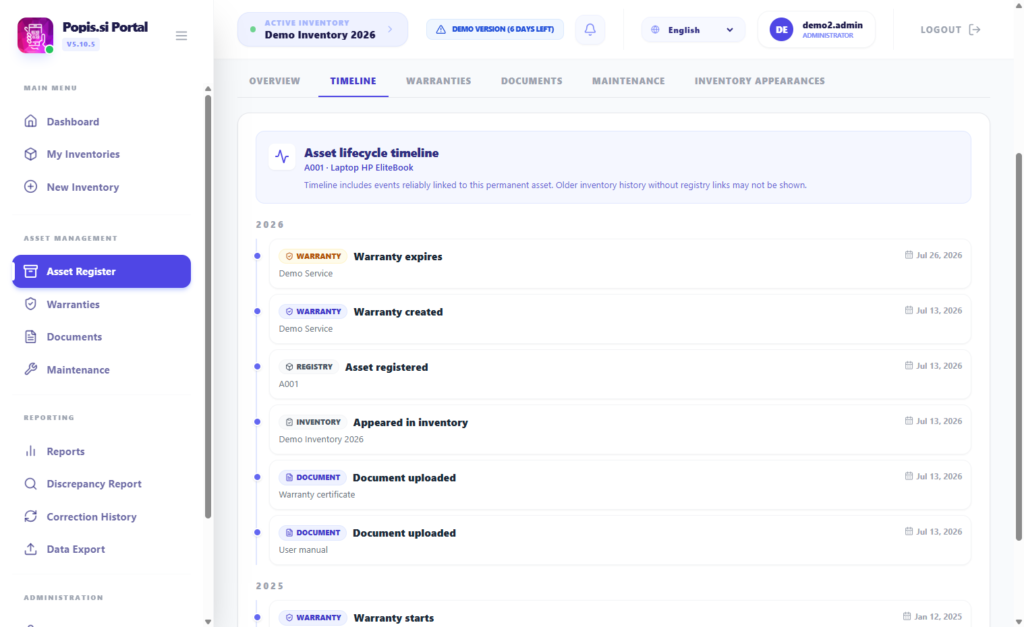This screenshot has width=1024, height=627.
Task: Click the 'Jul 13, 2026' date on Asset registered
Action: (x=938, y=366)
